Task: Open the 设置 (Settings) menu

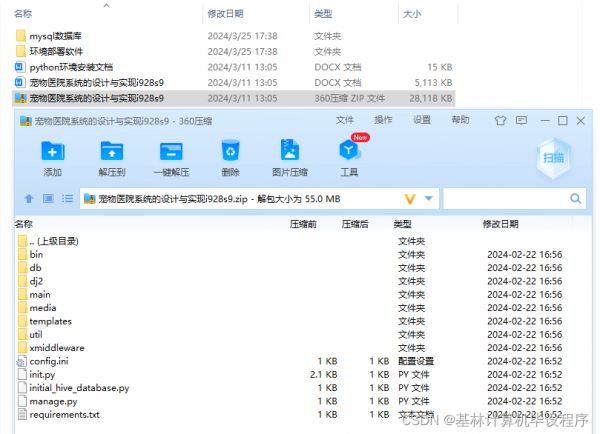Action: 422,120
